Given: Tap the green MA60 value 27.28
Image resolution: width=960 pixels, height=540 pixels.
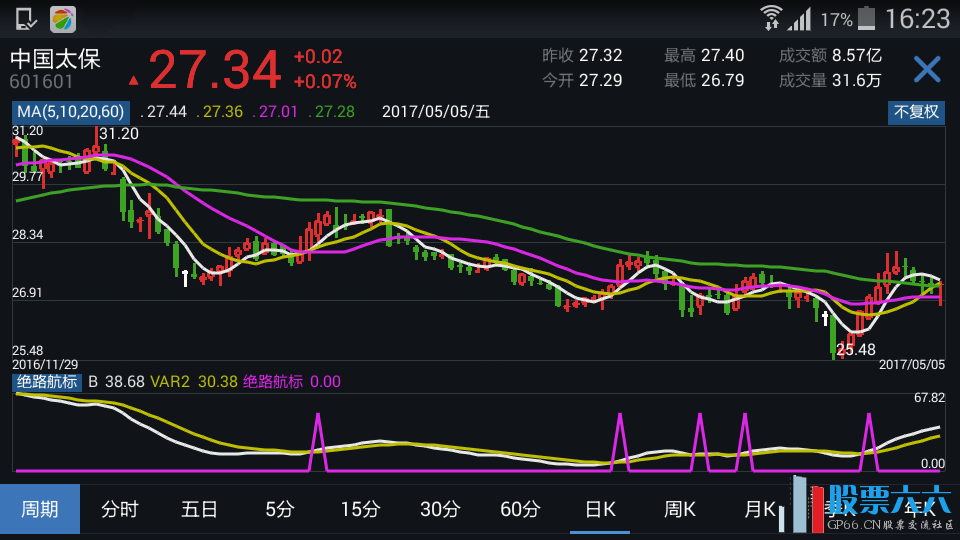Looking at the screenshot, I should click(x=332, y=112).
